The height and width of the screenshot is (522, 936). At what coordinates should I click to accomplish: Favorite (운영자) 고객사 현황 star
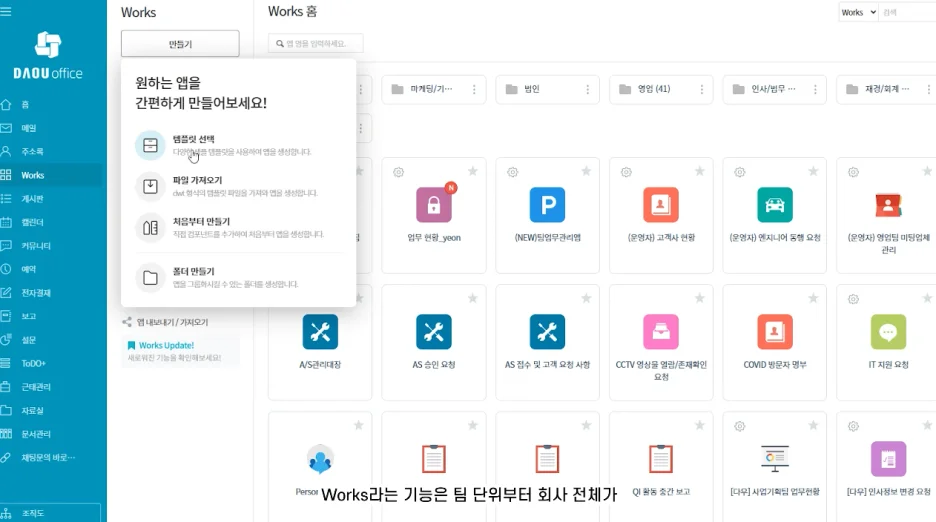coord(700,171)
